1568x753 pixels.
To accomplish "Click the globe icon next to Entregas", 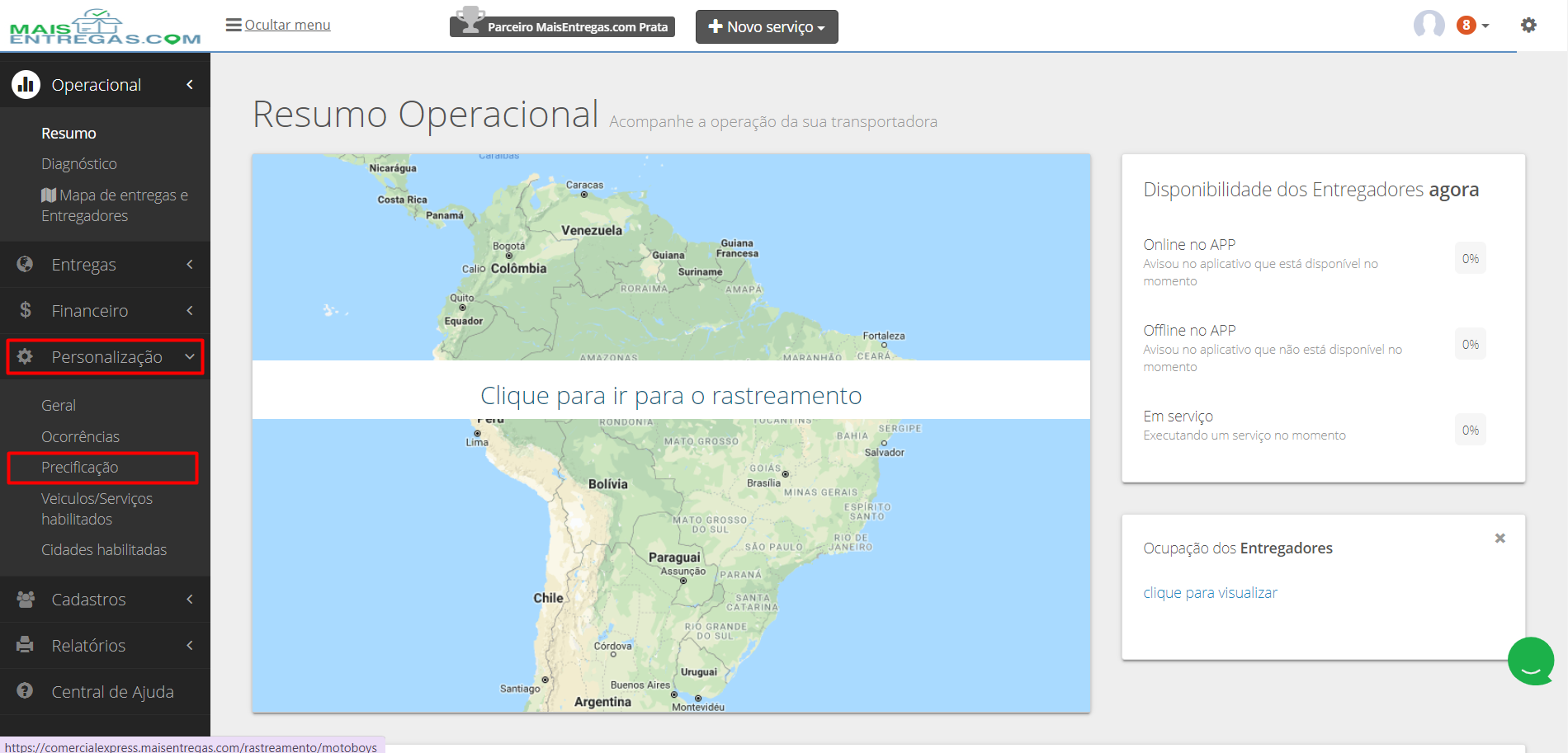I will pyautogui.click(x=26, y=264).
